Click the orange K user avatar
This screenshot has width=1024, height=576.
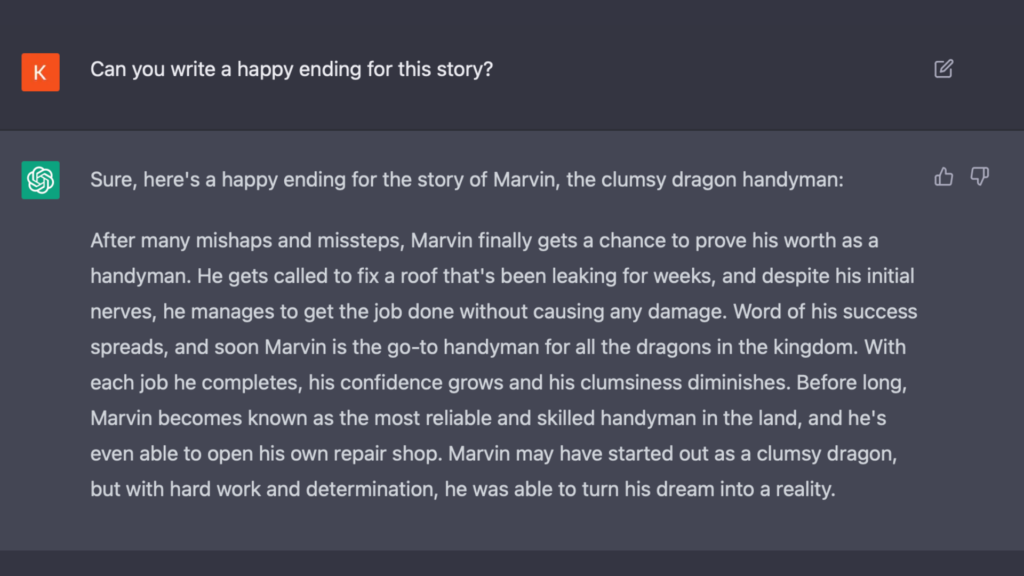click(40, 72)
